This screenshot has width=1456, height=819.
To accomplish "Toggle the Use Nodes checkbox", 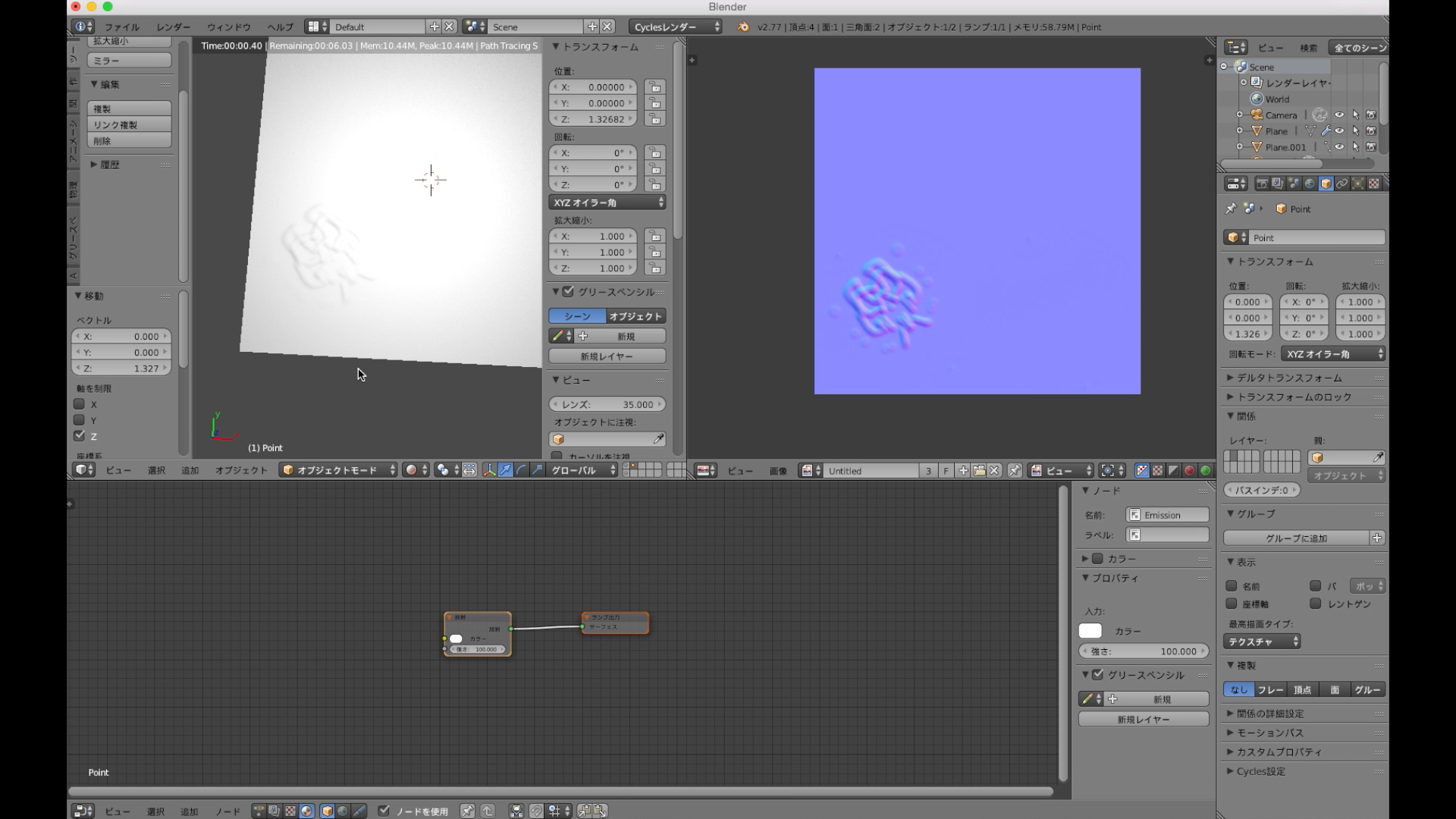I will tap(384, 811).
